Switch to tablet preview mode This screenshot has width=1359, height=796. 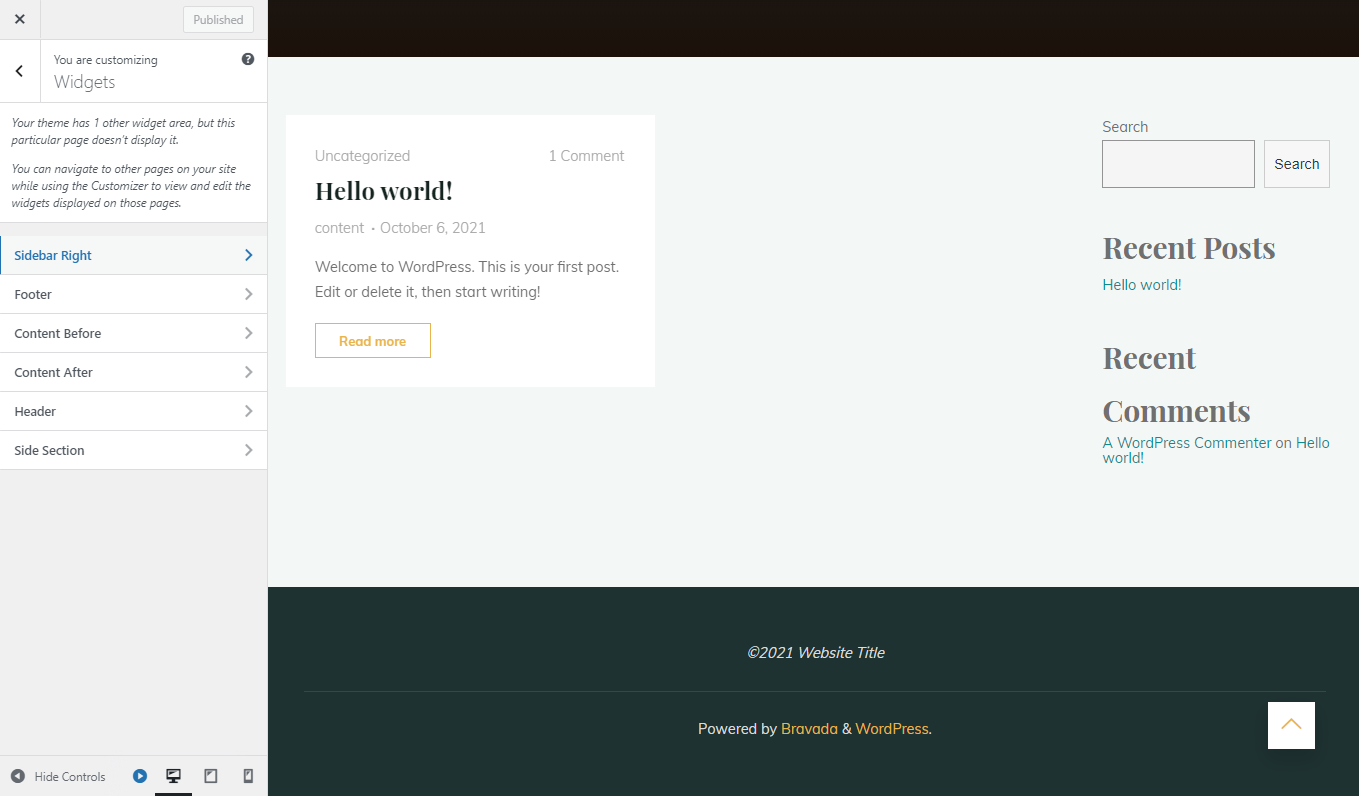click(211, 776)
